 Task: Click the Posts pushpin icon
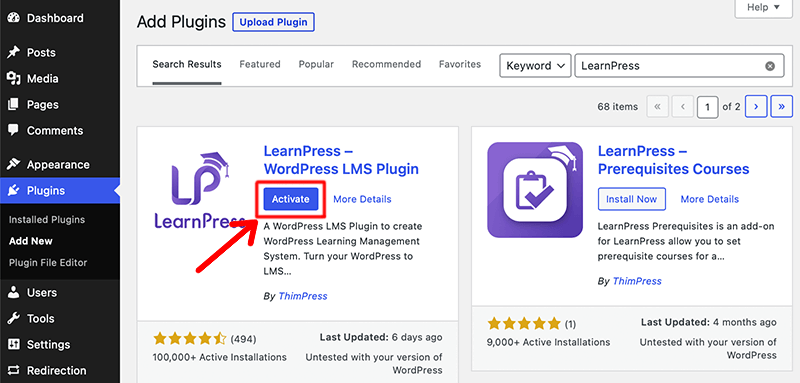click(14, 53)
